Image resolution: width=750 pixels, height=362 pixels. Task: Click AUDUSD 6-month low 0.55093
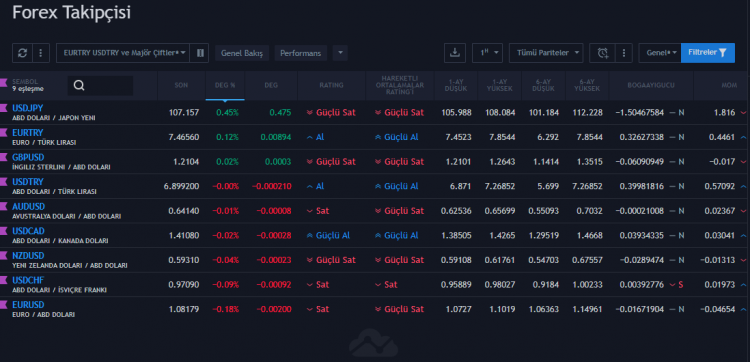click(544, 211)
